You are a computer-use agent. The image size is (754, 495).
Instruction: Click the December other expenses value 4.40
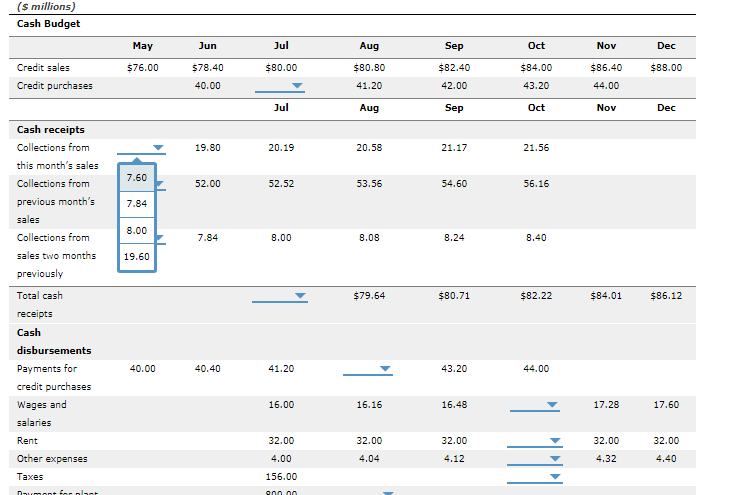click(666, 459)
